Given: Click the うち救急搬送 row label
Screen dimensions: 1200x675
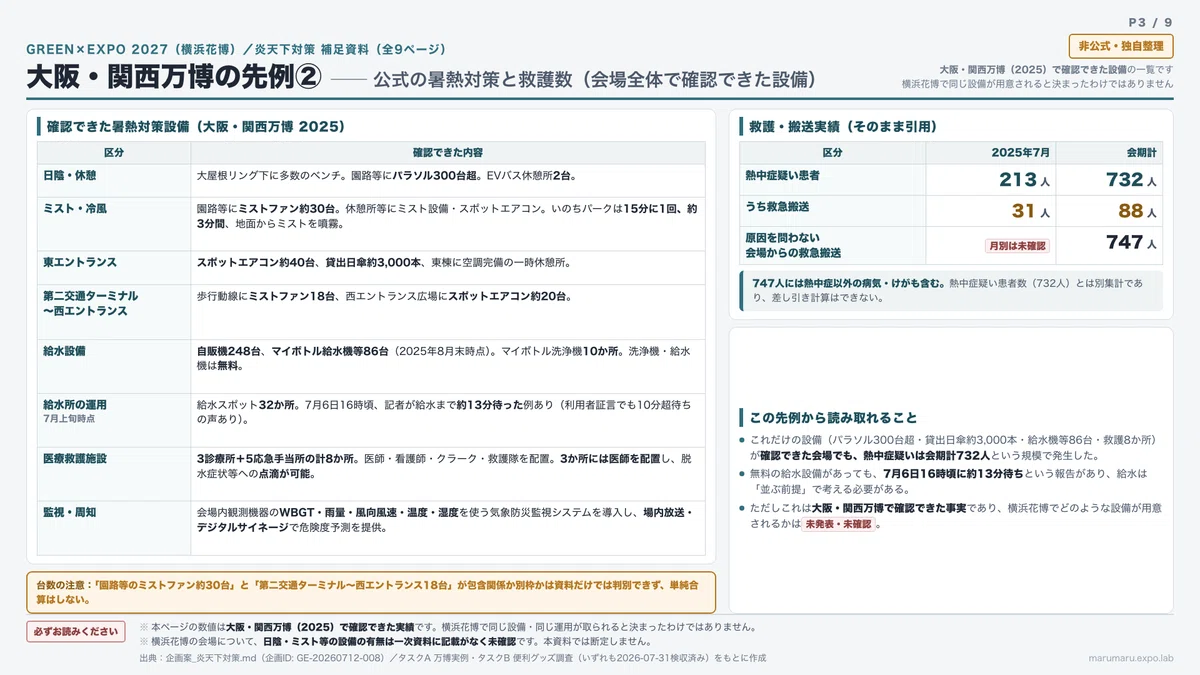Looking at the screenshot, I should (x=777, y=206).
